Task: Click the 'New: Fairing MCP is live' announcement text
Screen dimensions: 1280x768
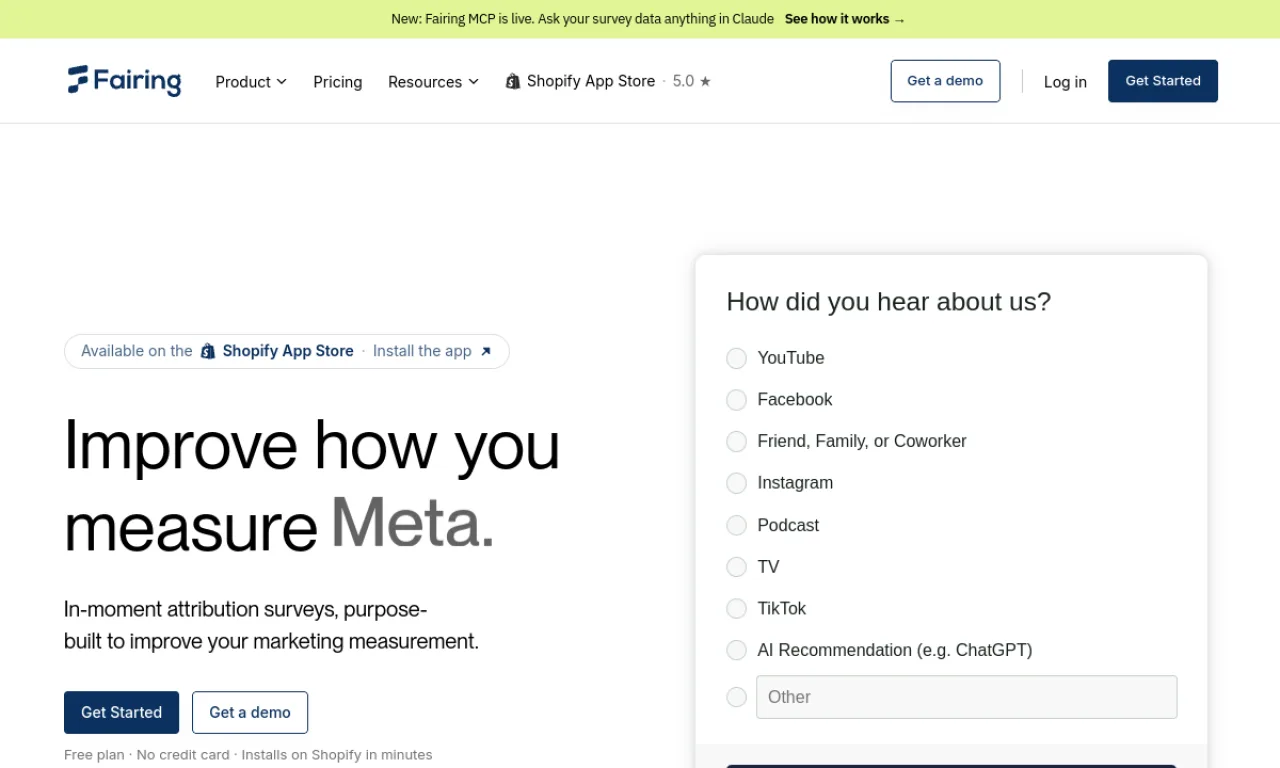Action: click(x=582, y=19)
